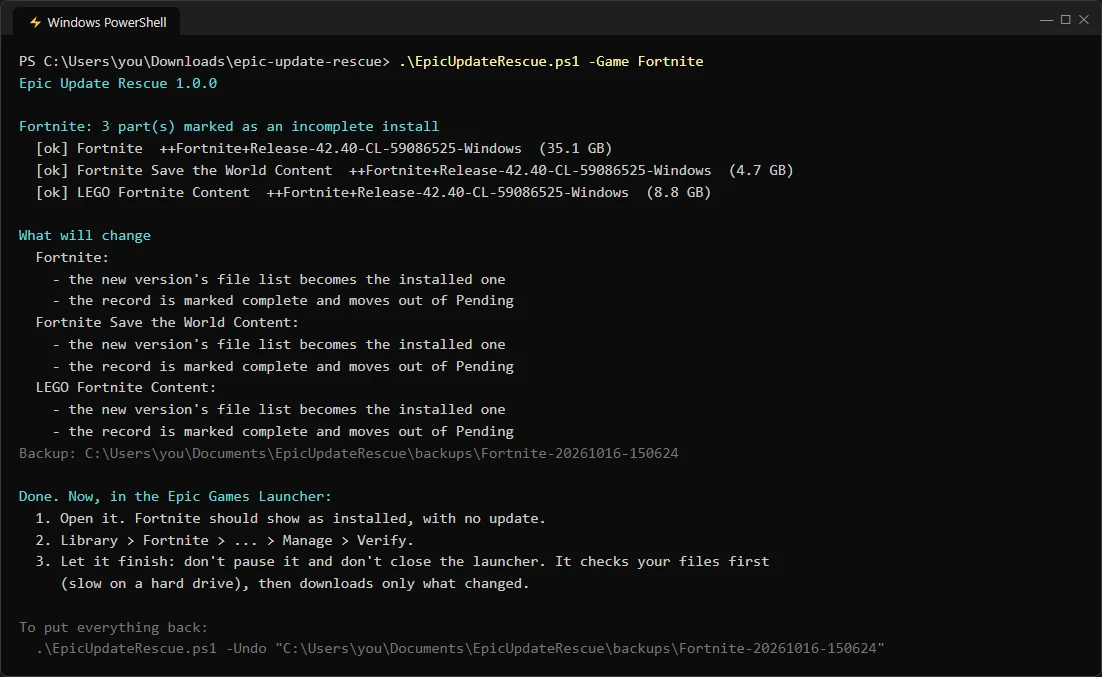Click the line 'Fortnite: 3 part(s) marked as an incomplete install'
This screenshot has height=677, width=1102.
(229, 127)
